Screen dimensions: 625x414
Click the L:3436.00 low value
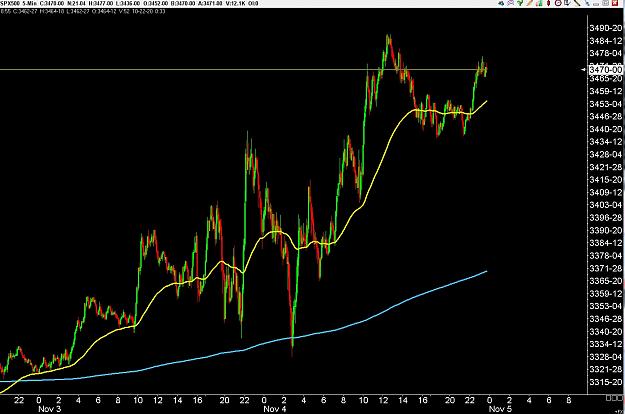click(x=128, y=3)
